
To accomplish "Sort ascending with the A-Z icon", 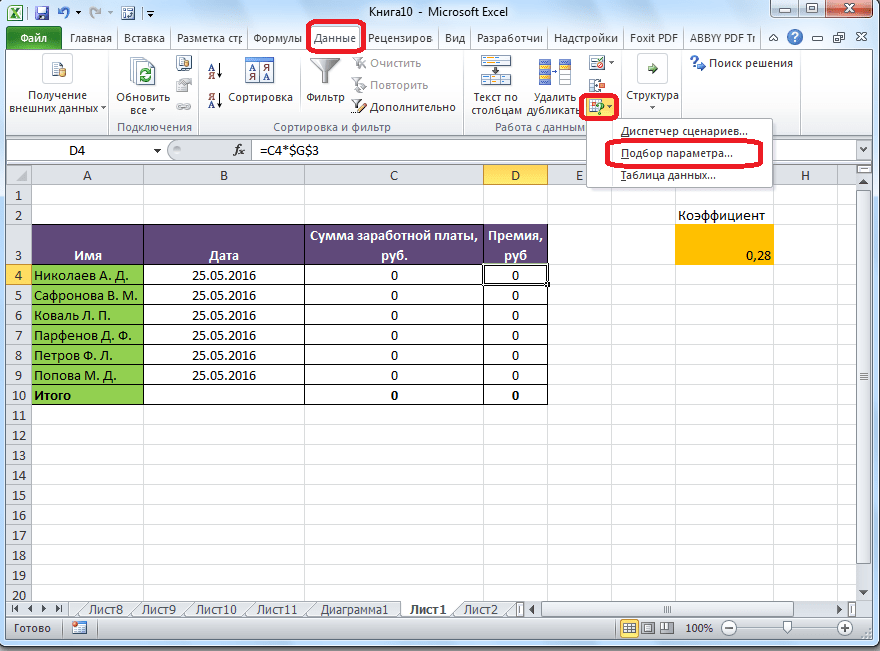I will (215, 72).
